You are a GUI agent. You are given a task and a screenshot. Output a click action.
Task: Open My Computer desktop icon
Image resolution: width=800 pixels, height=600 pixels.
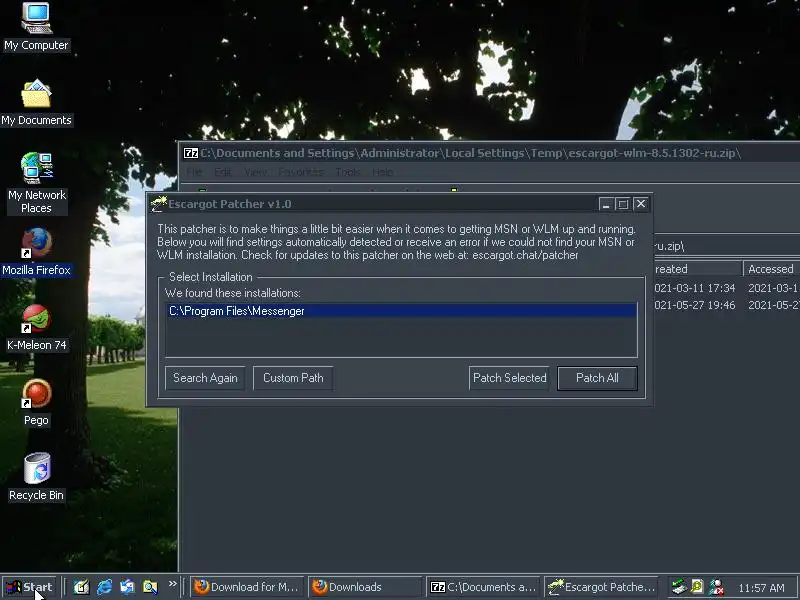[36, 27]
